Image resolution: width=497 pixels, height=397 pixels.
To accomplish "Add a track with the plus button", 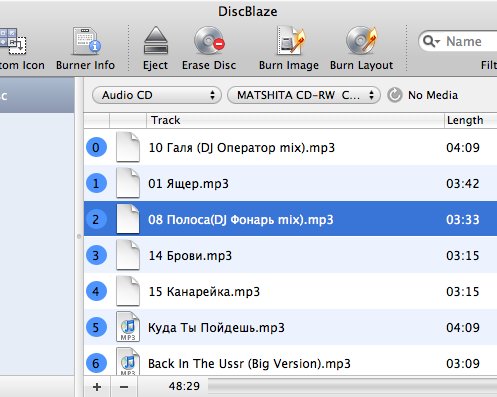I will (97, 387).
